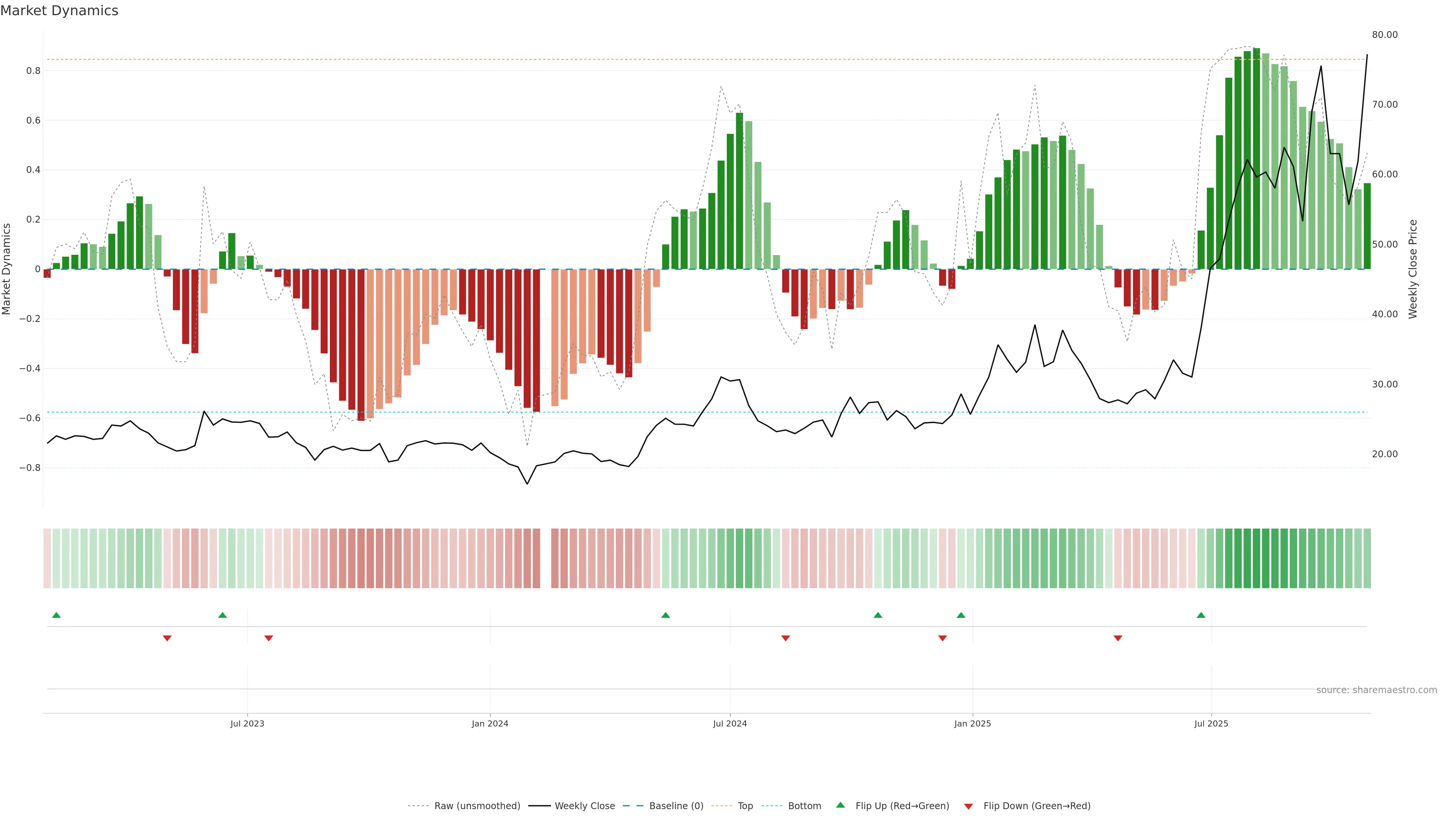Click the flip-down triangle right after Jul 2023
The image size is (1456, 819).
pyautogui.click(x=268, y=638)
